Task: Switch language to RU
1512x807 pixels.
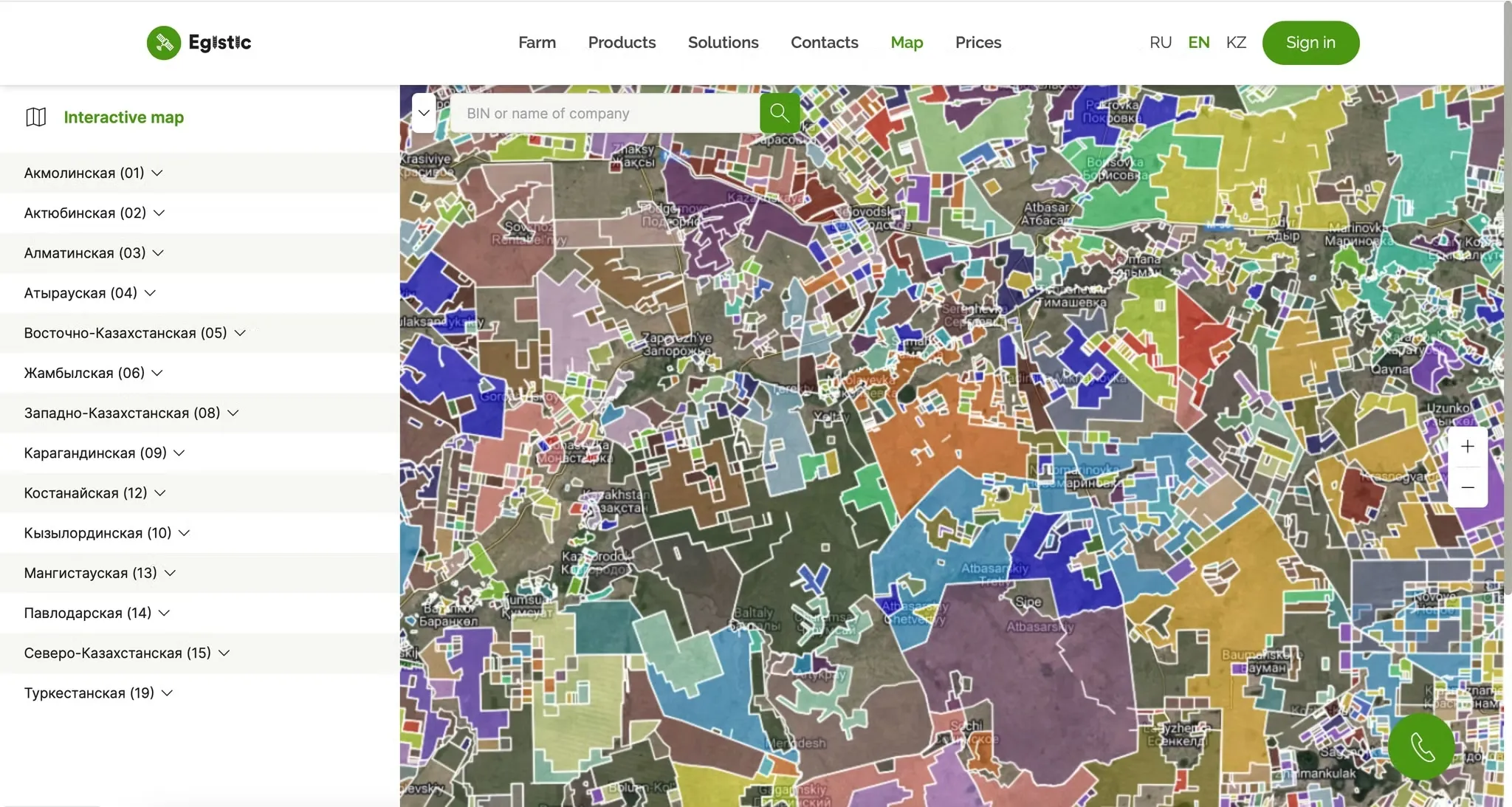Action: tap(1160, 43)
